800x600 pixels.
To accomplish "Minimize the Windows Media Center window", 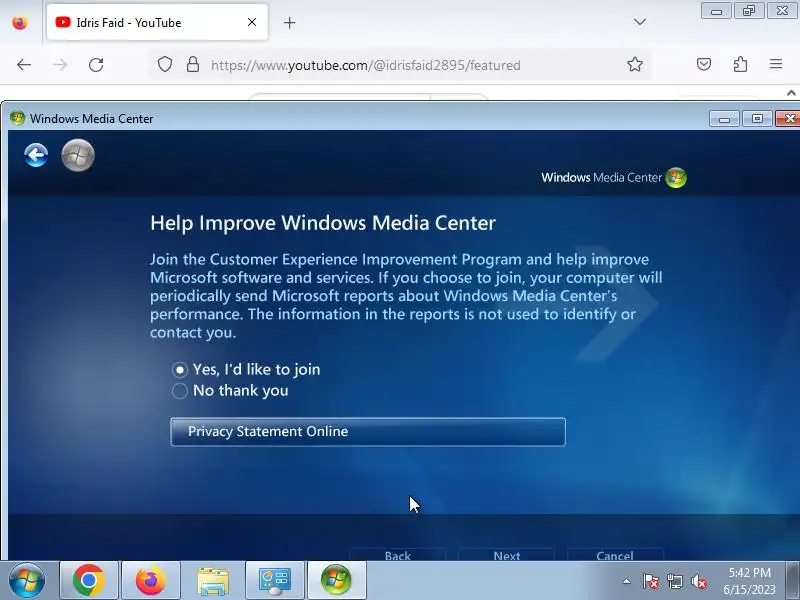I will click(724, 119).
